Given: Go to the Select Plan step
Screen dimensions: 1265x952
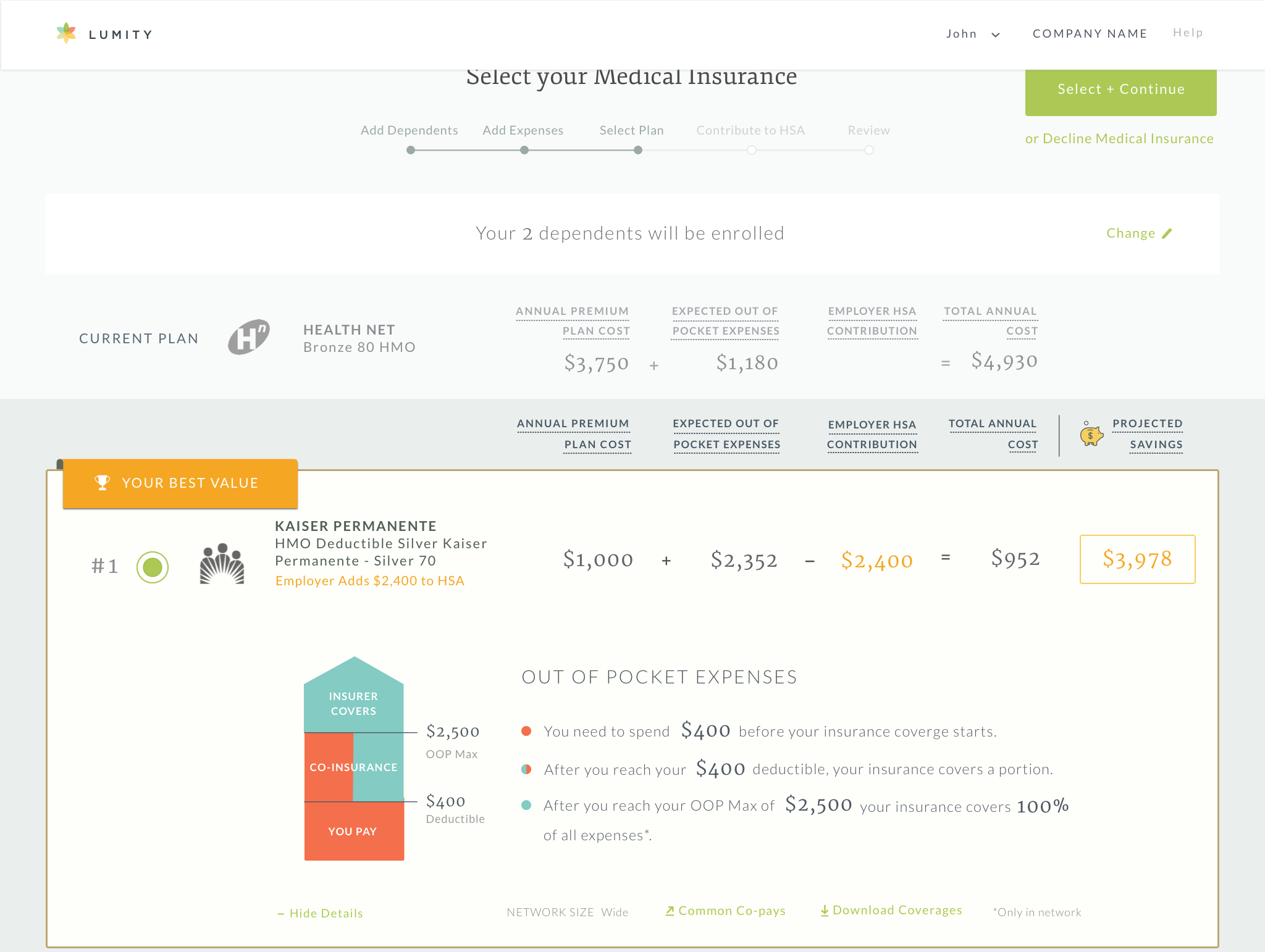Looking at the screenshot, I should [x=632, y=130].
